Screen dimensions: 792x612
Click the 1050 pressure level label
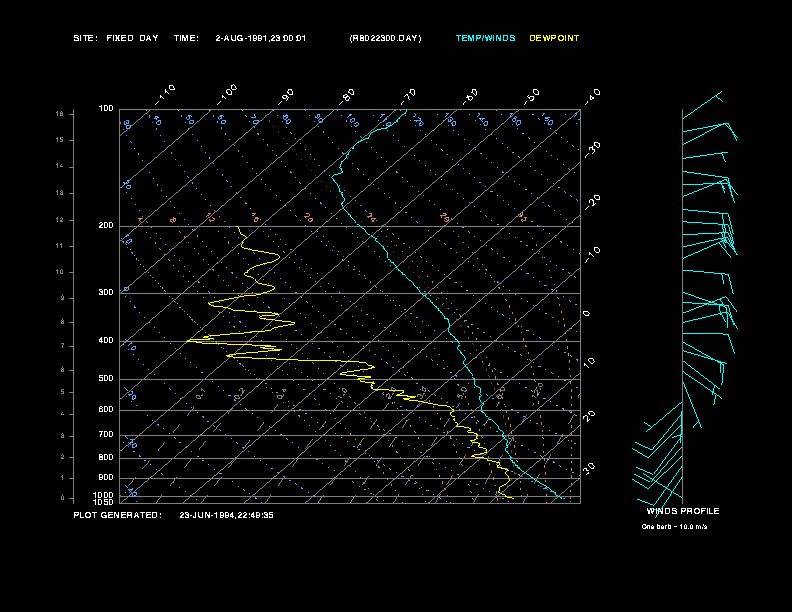(x=104, y=502)
